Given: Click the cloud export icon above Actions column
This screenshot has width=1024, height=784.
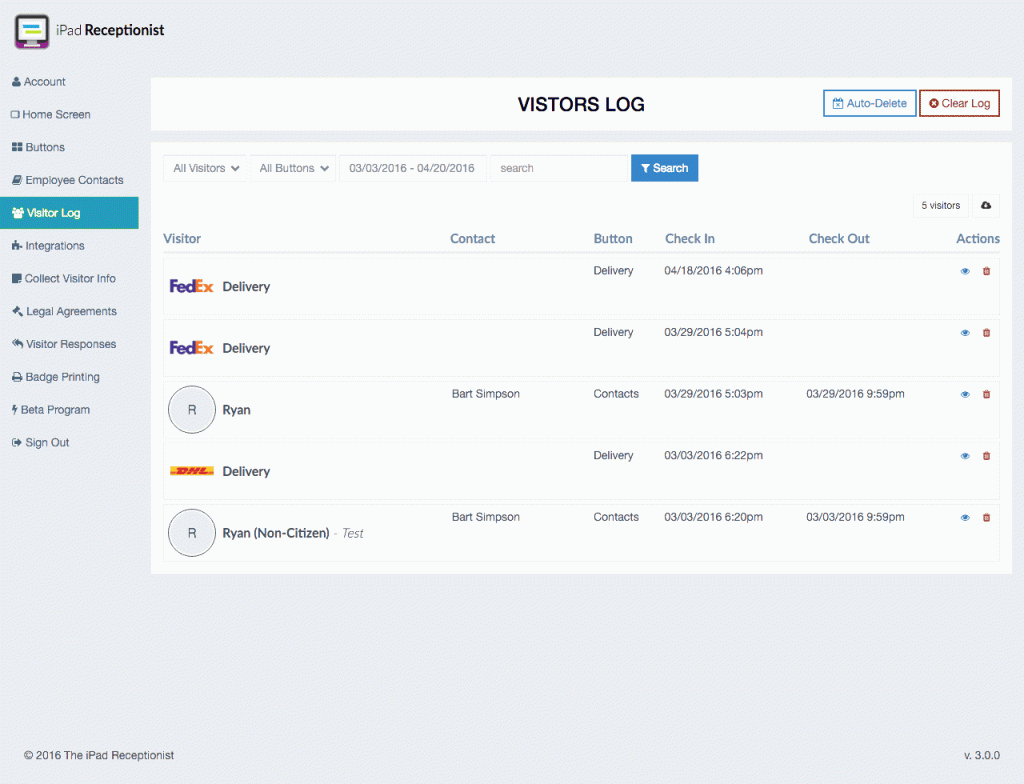Looking at the screenshot, I should [x=986, y=205].
